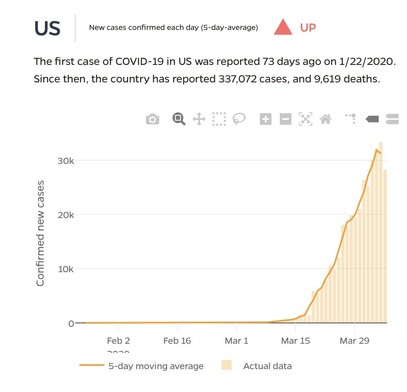The image size is (407, 392).
Task: Activate the Pan arrows tool
Action: point(199,119)
